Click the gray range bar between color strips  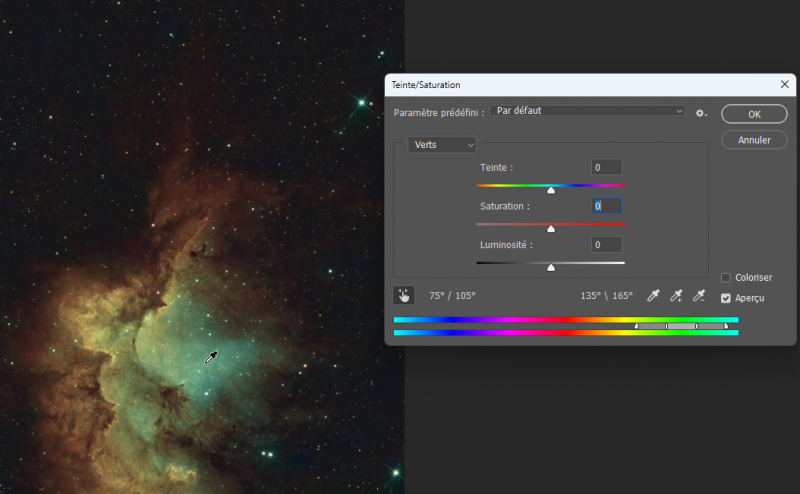(x=682, y=326)
